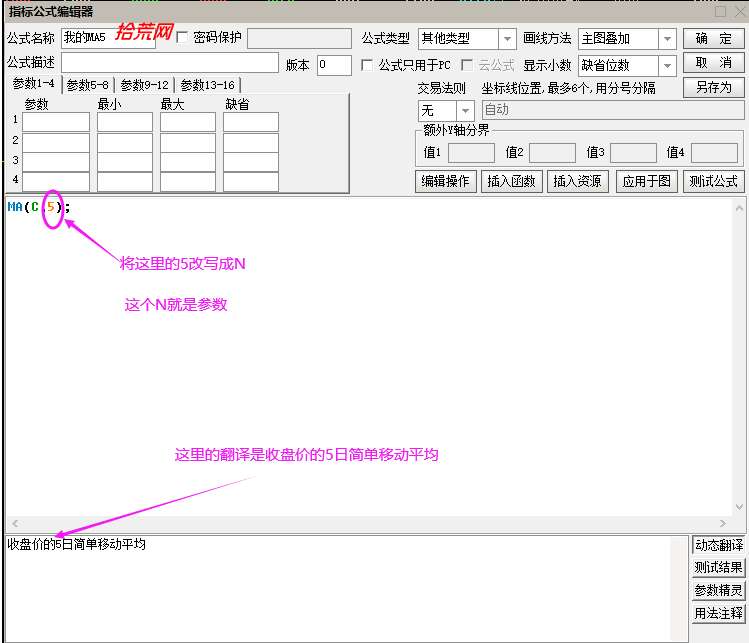Click the 应用于图 button
749x643 pixels.
[646, 181]
